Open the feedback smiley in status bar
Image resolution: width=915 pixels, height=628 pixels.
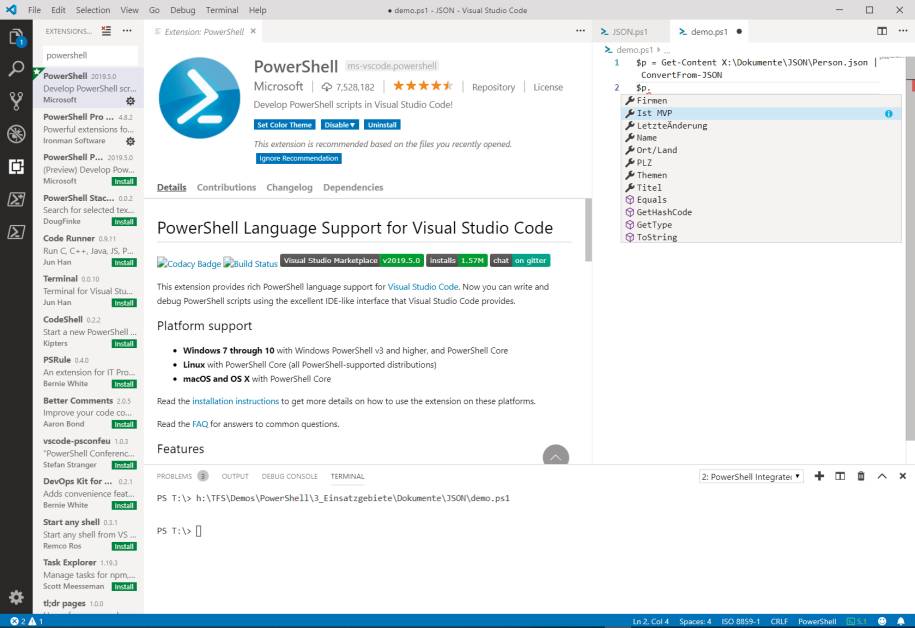[882, 622]
